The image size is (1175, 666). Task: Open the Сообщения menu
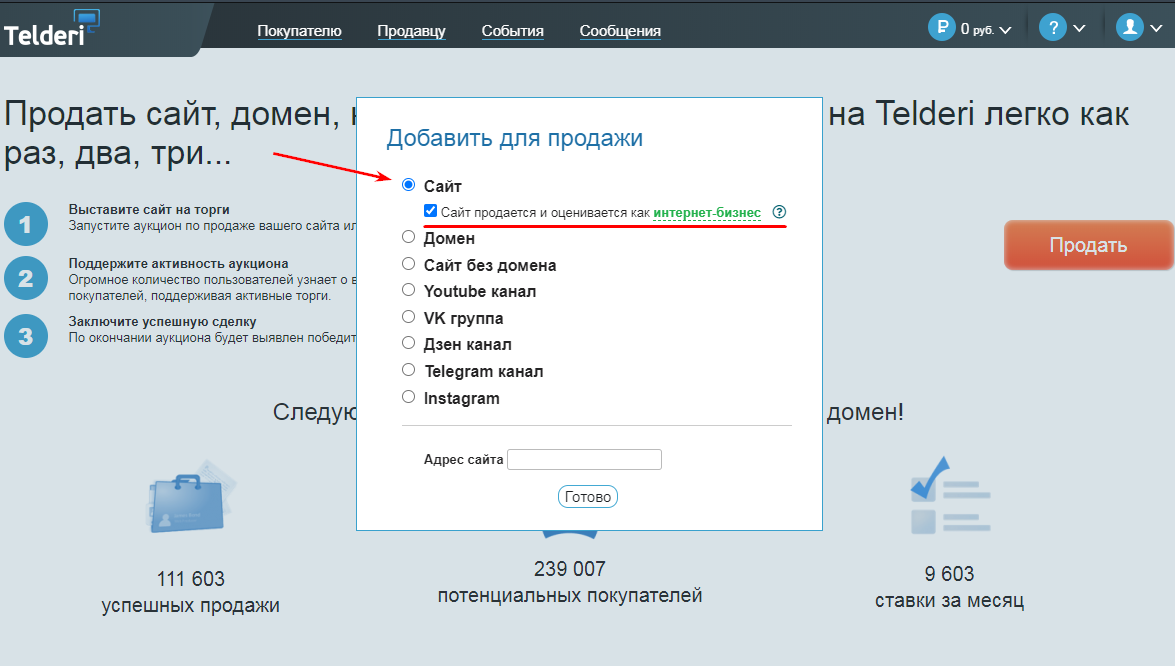[x=620, y=31]
